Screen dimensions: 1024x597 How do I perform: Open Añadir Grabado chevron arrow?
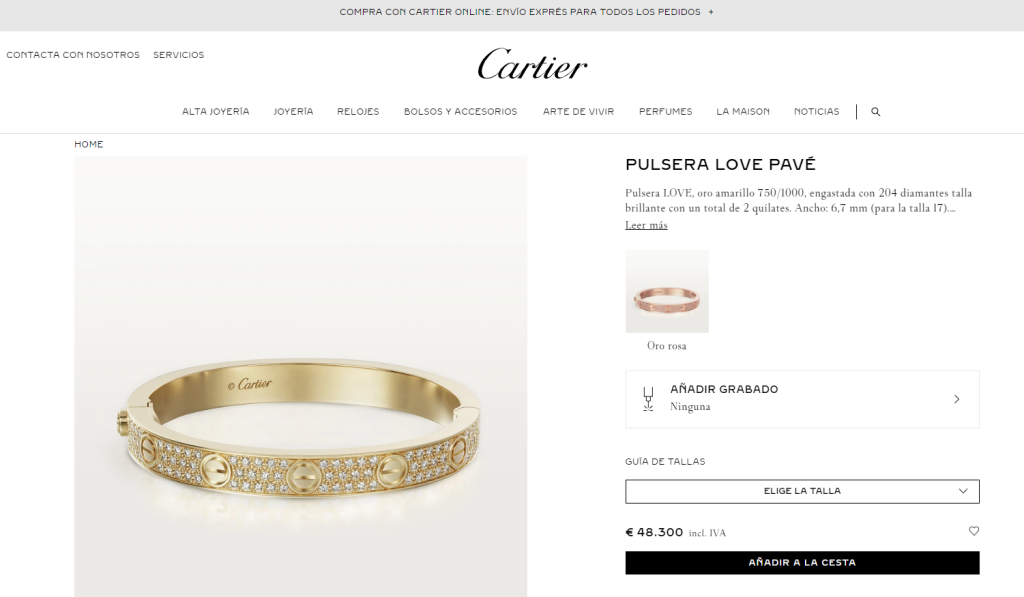pyautogui.click(x=957, y=399)
